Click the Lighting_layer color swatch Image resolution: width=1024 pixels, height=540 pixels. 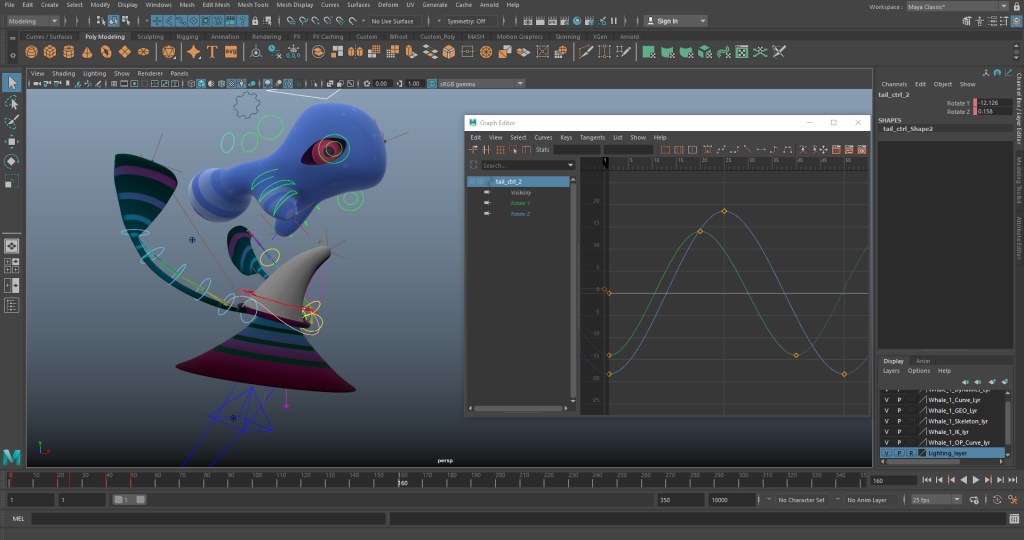[922, 453]
